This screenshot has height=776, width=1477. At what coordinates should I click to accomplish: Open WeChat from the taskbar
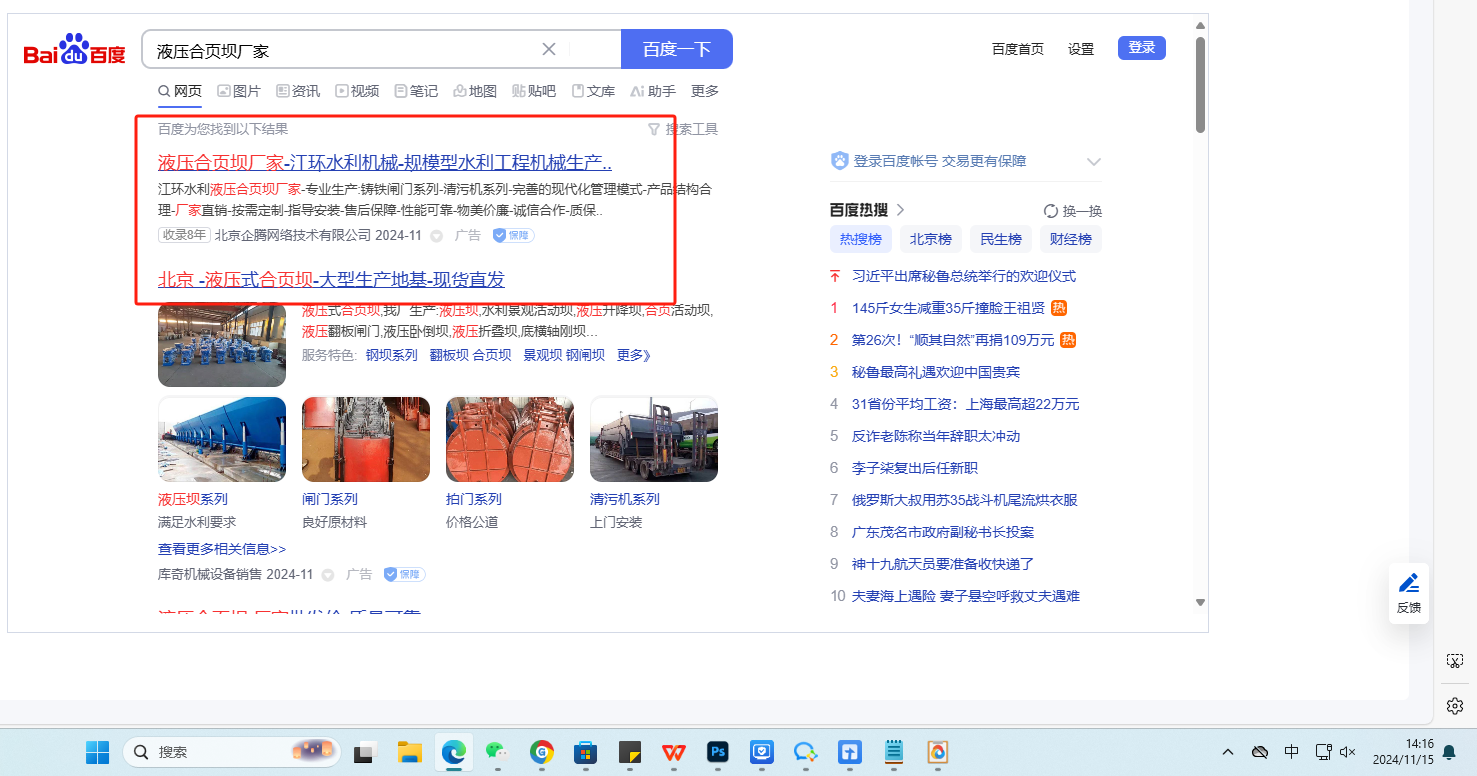pyautogui.click(x=497, y=752)
